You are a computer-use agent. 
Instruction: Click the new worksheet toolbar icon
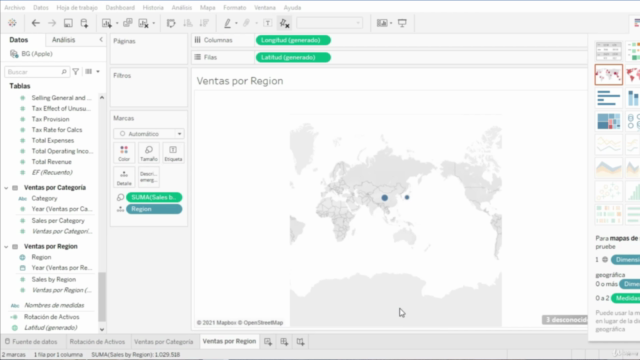click(107, 23)
